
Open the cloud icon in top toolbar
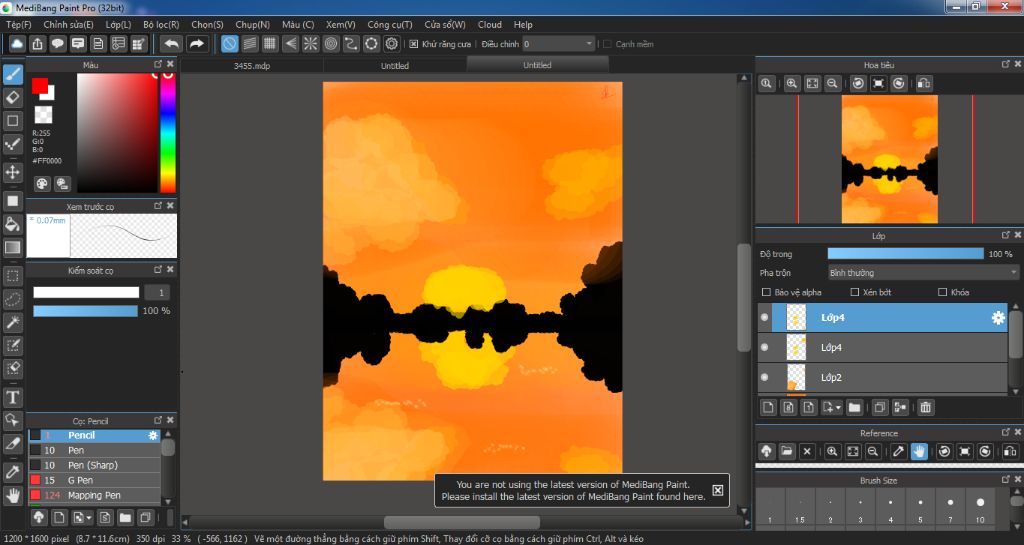coord(17,44)
